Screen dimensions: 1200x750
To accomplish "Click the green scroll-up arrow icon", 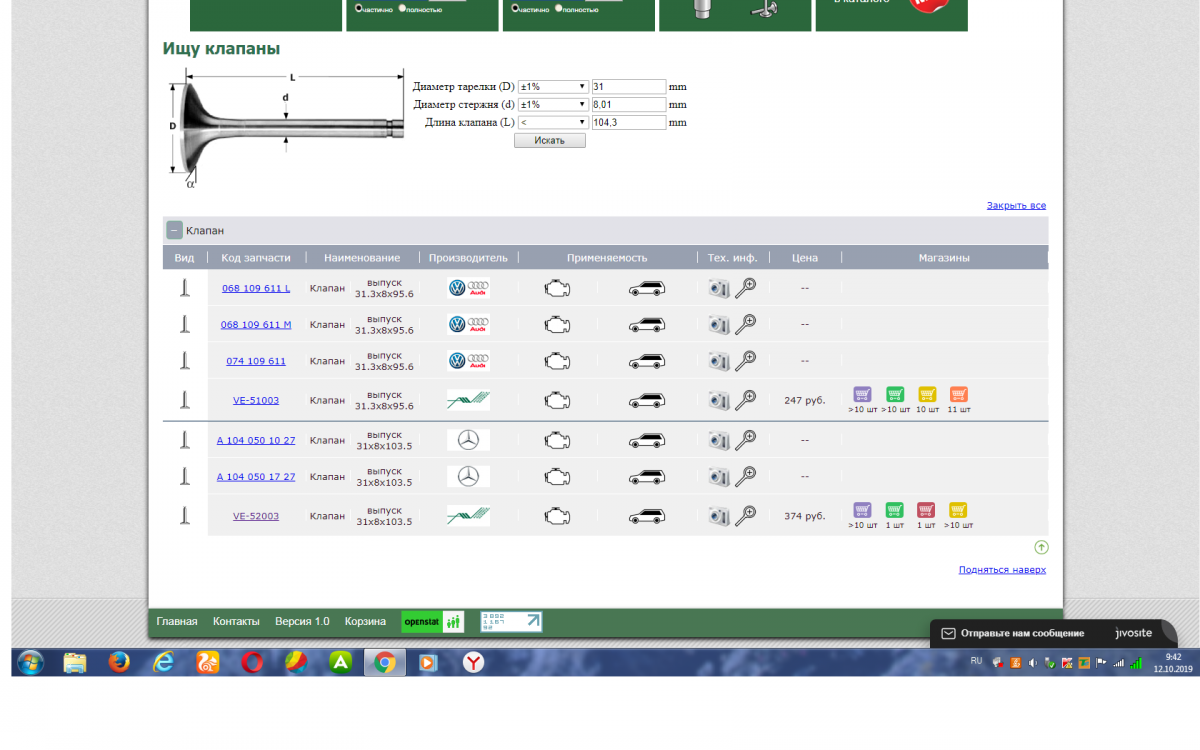I will click(1041, 547).
